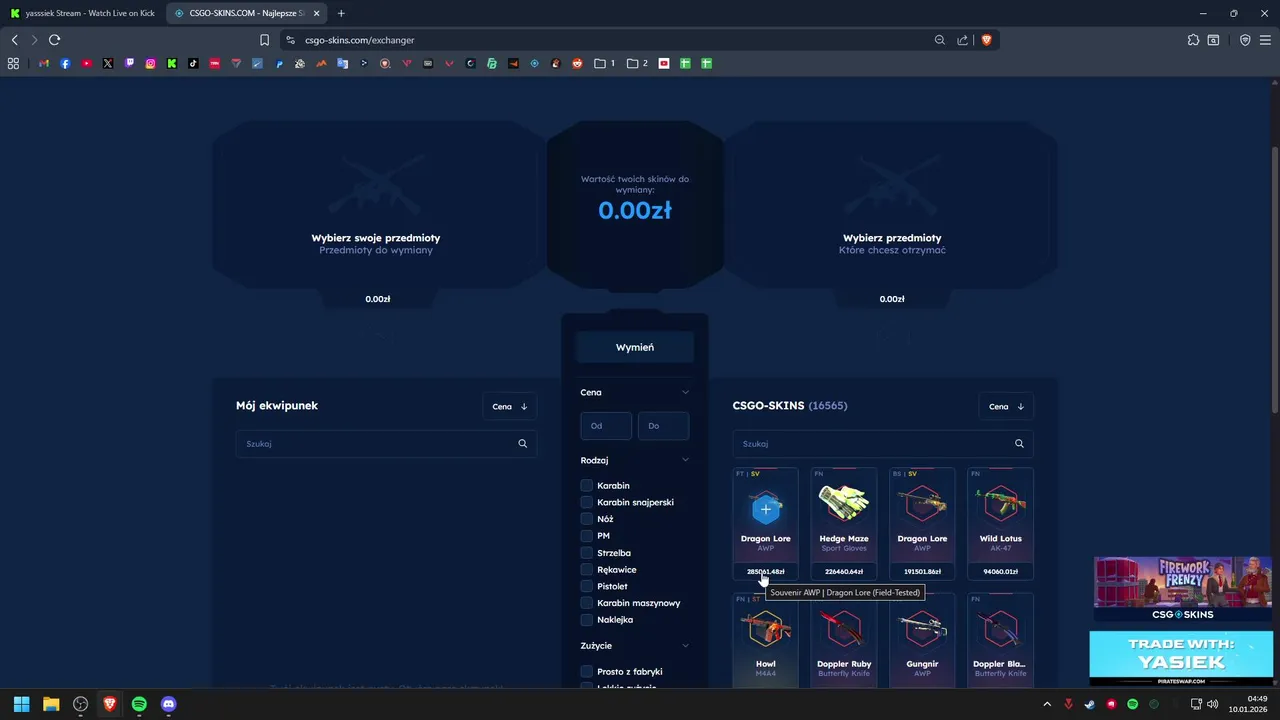Open the Gmail bookmark icon

44,63
